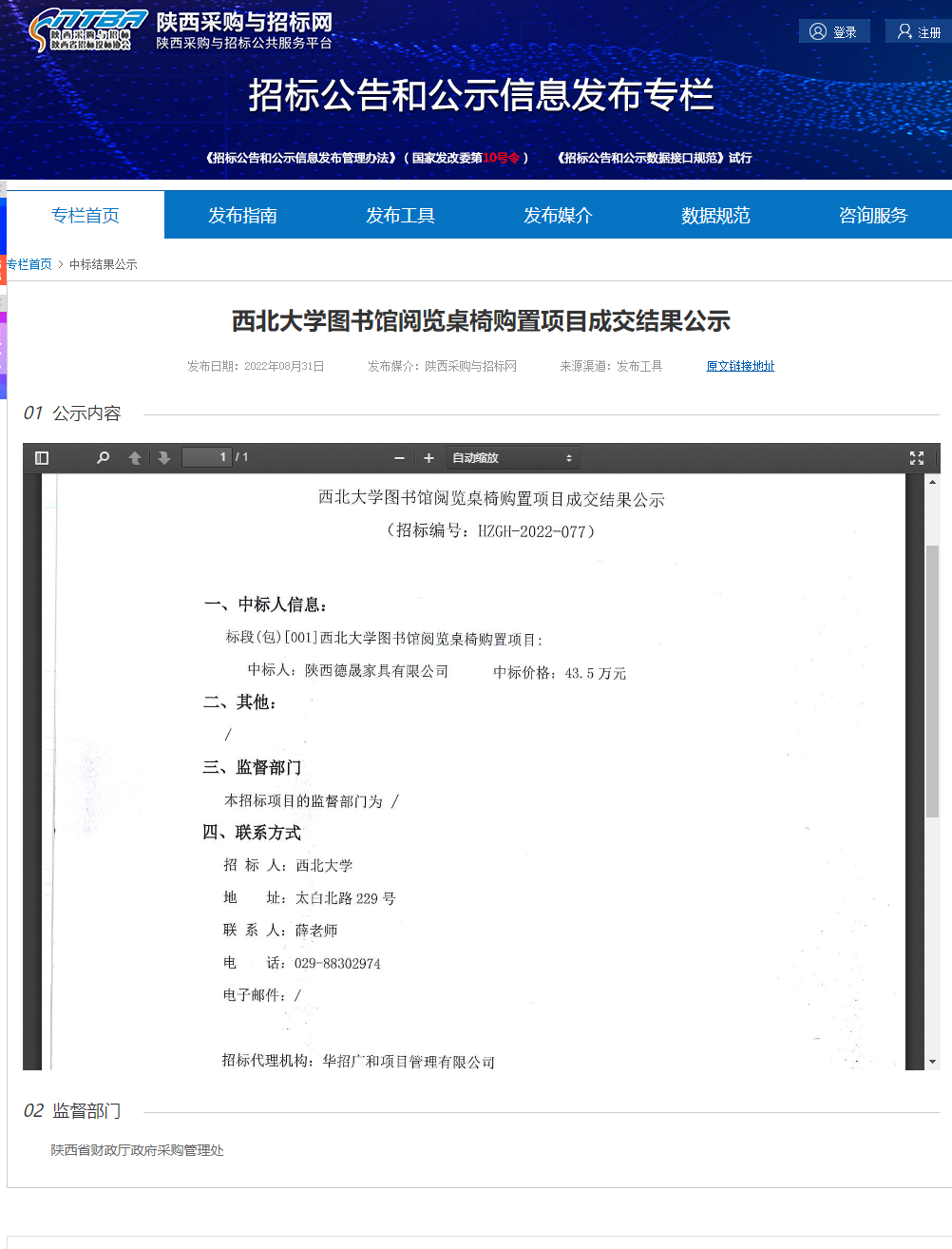This screenshot has width=952, height=1249.
Task: Go to next PDF page arrow
Action: [164, 458]
